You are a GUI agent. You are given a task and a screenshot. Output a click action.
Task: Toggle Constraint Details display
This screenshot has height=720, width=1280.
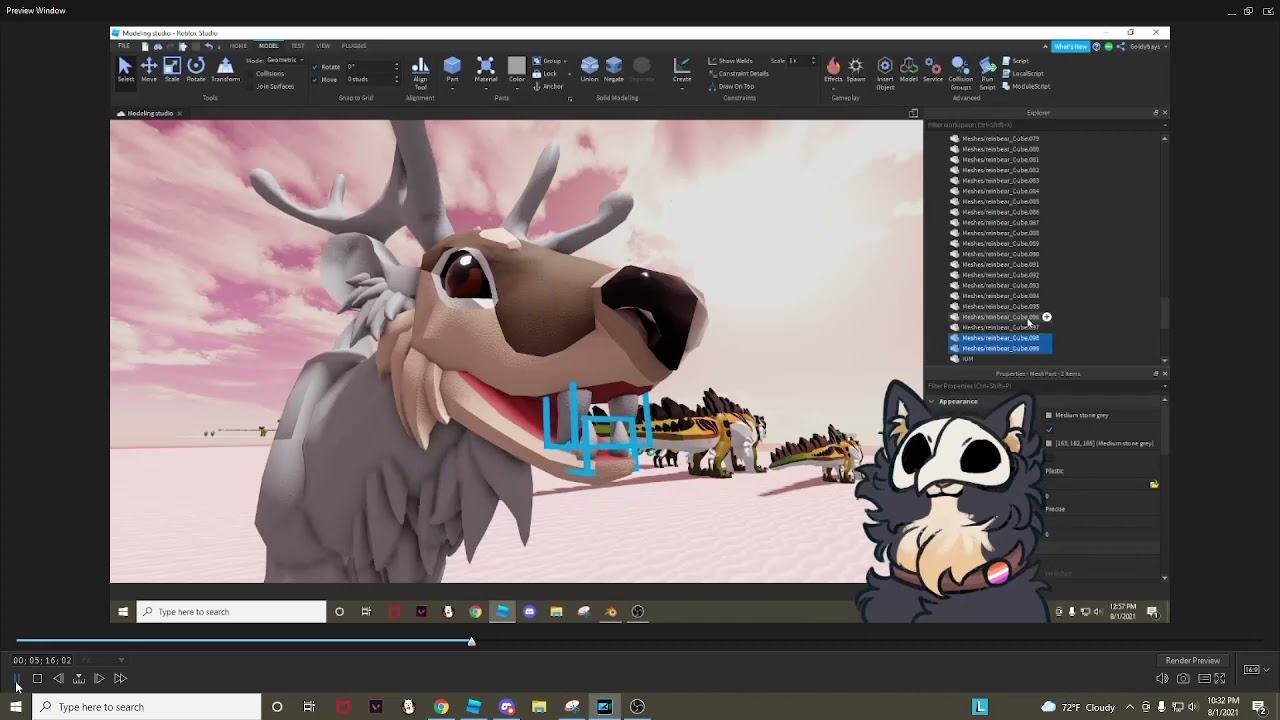click(x=738, y=74)
